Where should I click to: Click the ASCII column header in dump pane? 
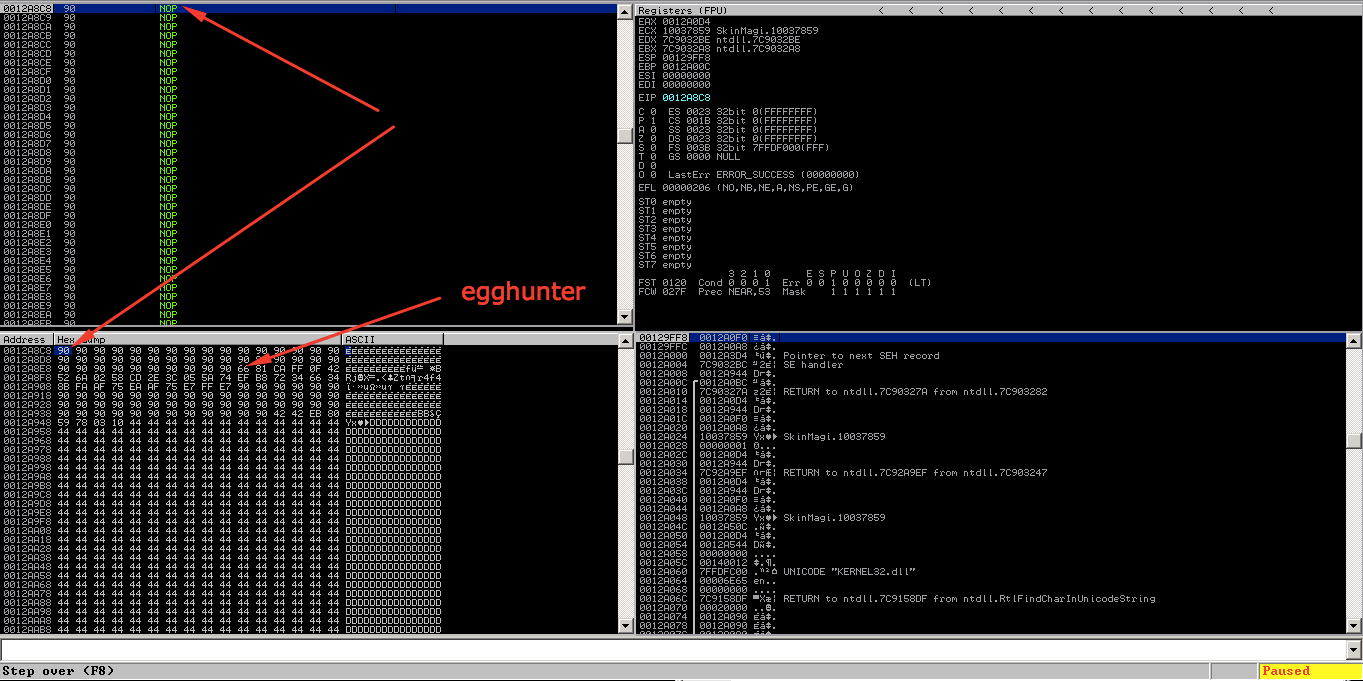(392, 340)
